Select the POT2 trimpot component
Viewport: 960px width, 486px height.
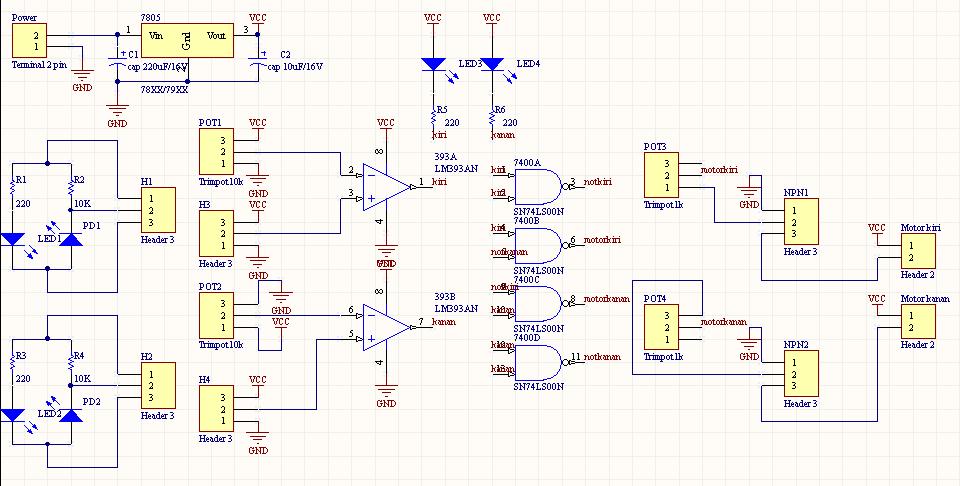(216, 315)
